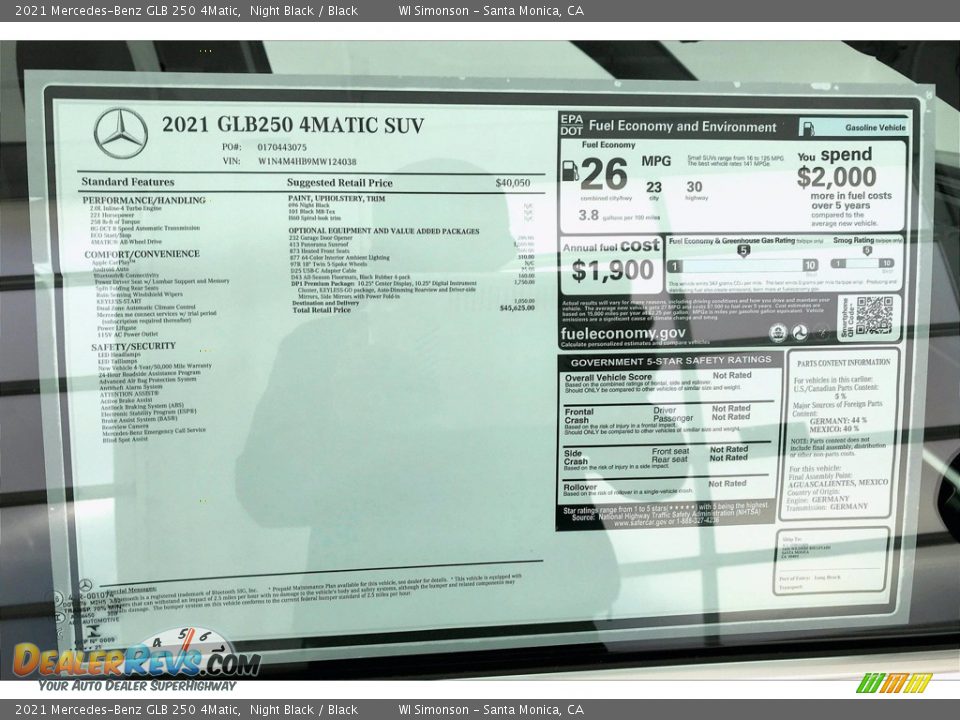Viewport: 960px width, 720px height.
Task: Click 'GOVERNMENT 5-STAR SAFETY RATINGS' header
Action: (x=671, y=361)
